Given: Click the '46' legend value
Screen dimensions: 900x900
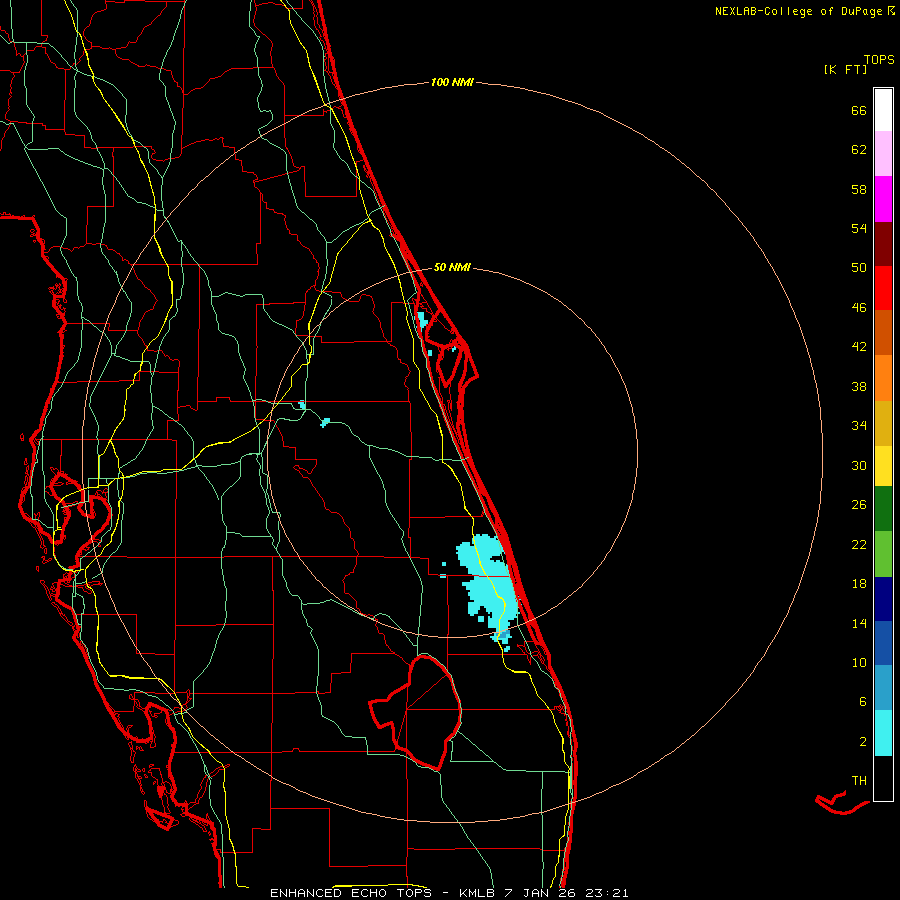Looking at the screenshot, I should 859,308.
